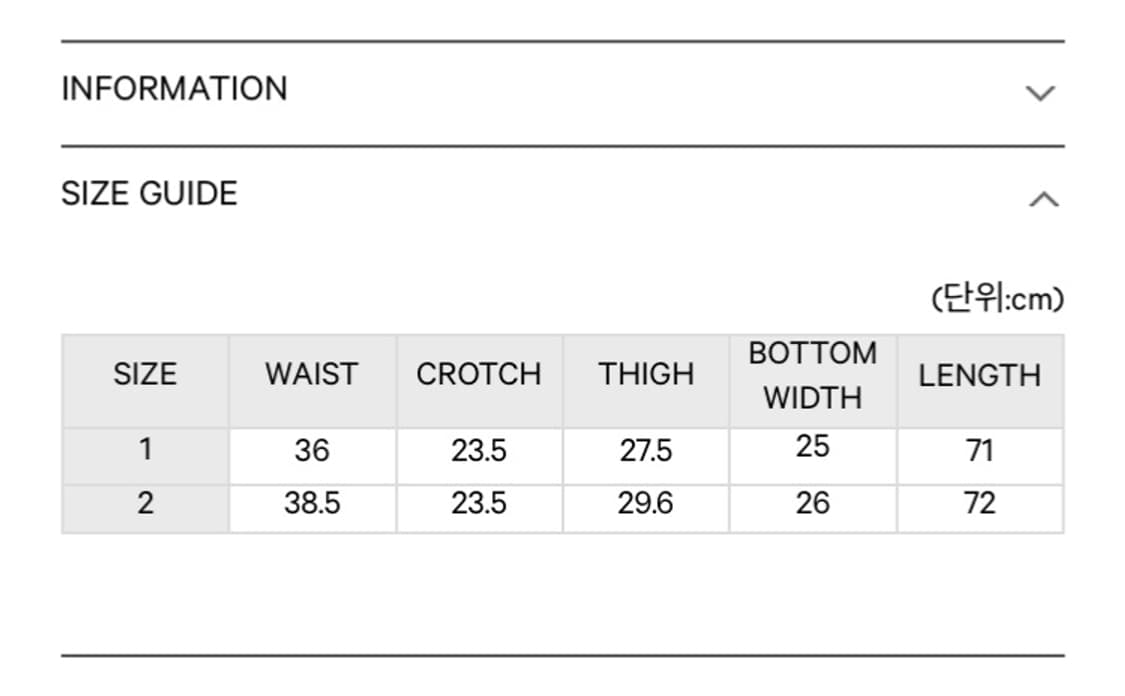Click the size 2 row label
The image size is (1125, 696).
click(x=145, y=509)
